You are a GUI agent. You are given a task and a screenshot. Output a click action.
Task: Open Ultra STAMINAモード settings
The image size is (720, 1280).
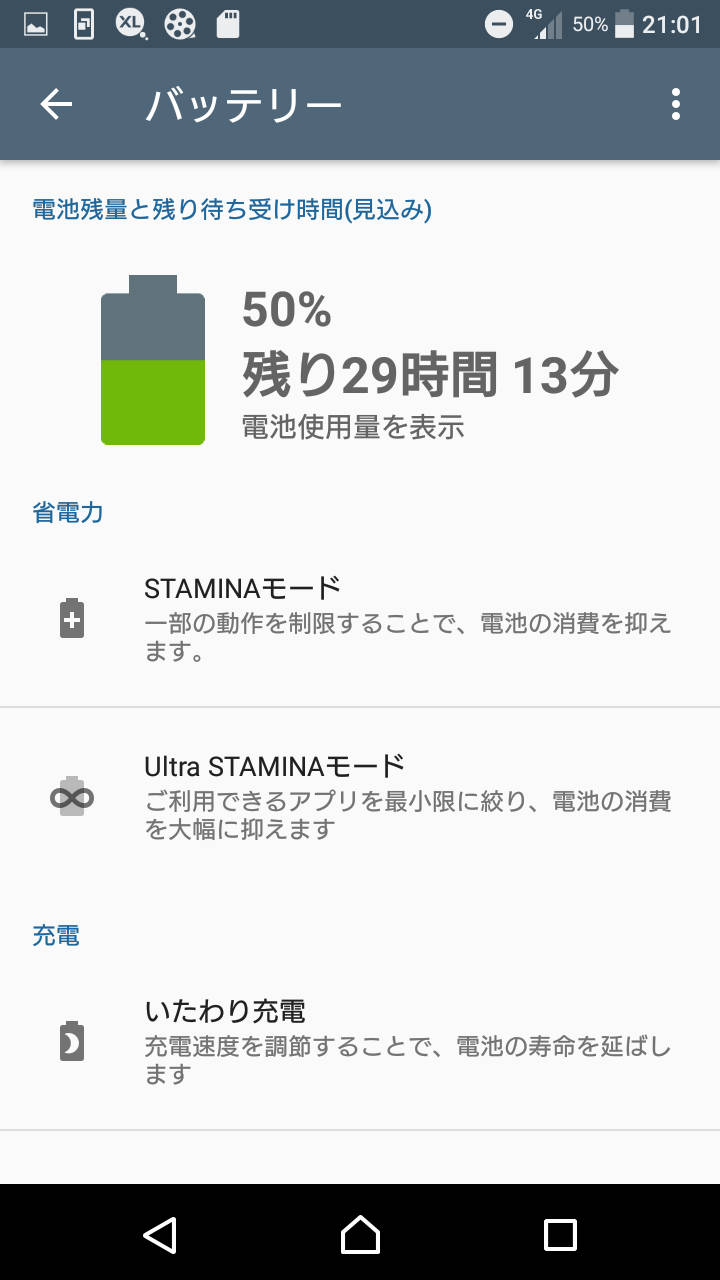click(408, 797)
